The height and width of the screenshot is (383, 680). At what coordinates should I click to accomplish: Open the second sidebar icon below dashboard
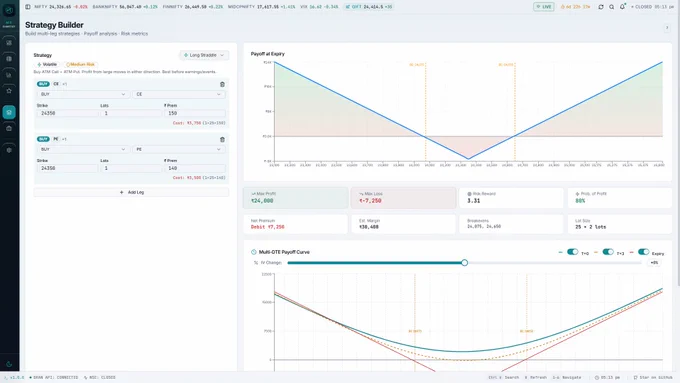(9, 59)
